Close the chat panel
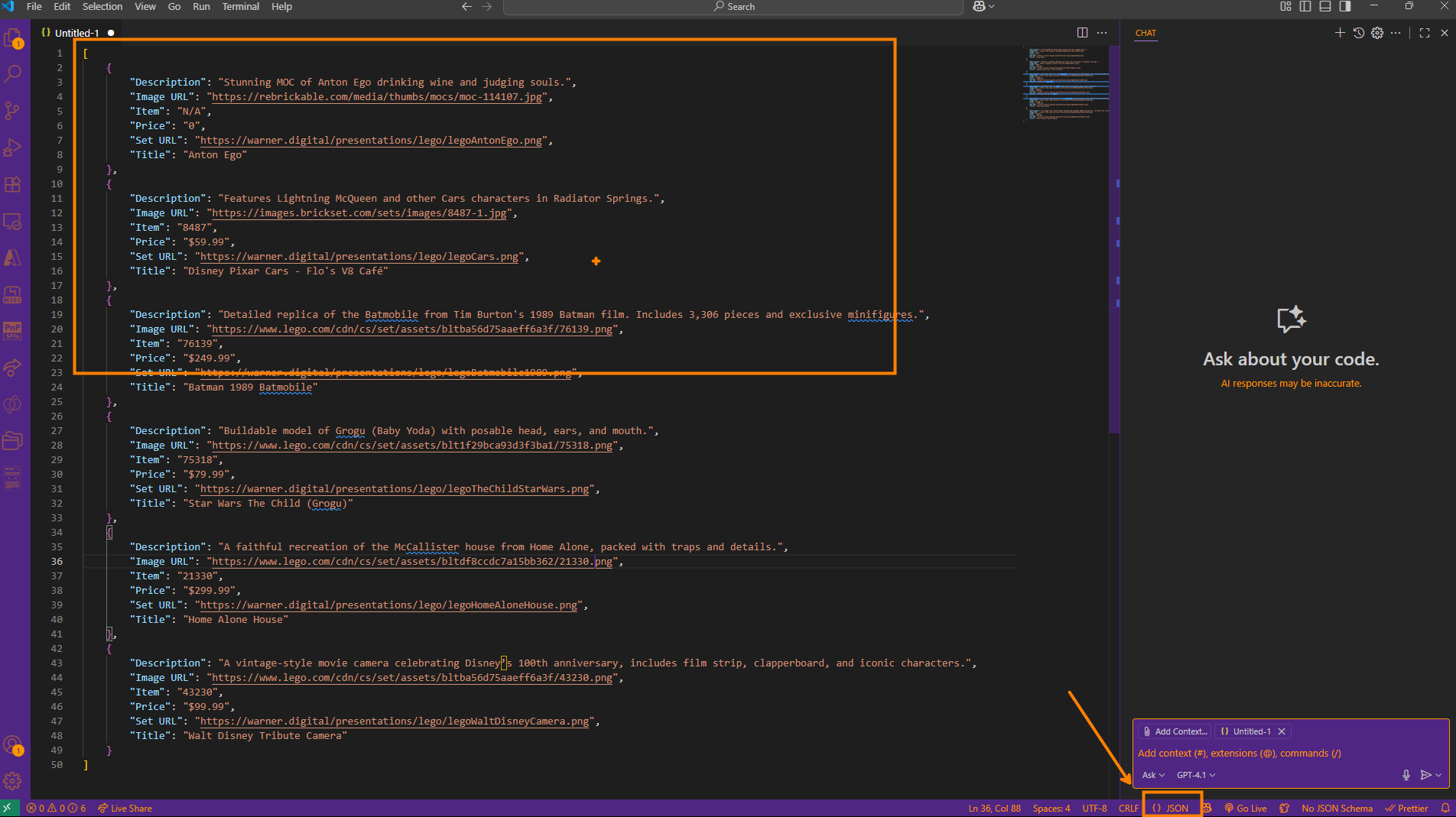1456x817 pixels. tap(1445, 33)
